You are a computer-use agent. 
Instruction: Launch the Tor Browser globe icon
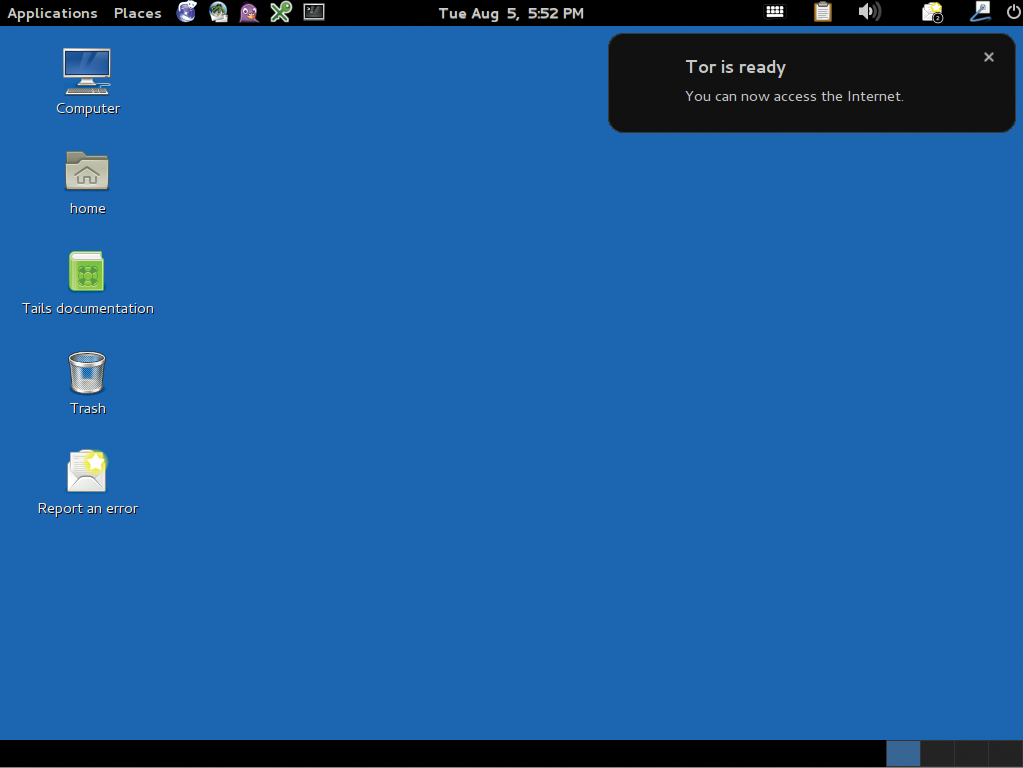pyautogui.click(x=187, y=12)
